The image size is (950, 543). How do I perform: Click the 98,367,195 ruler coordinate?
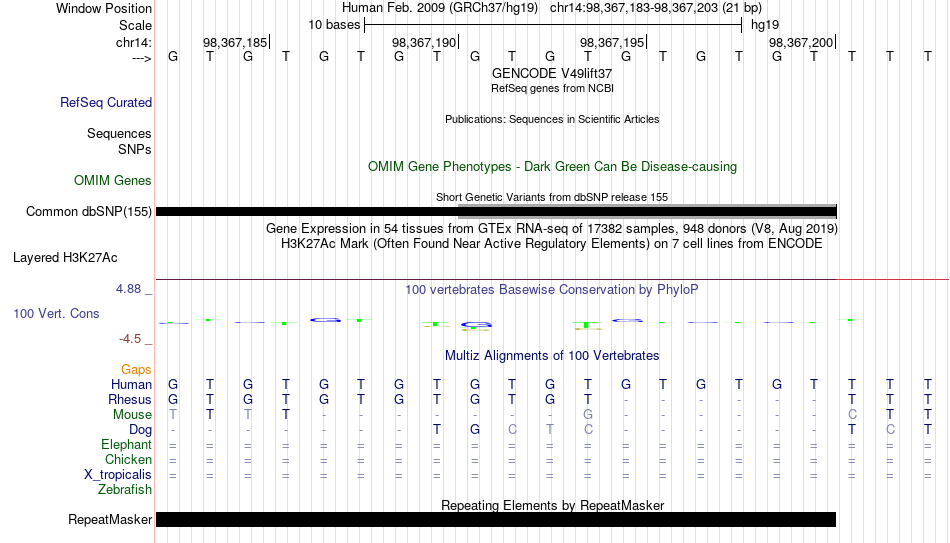(x=612, y=42)
